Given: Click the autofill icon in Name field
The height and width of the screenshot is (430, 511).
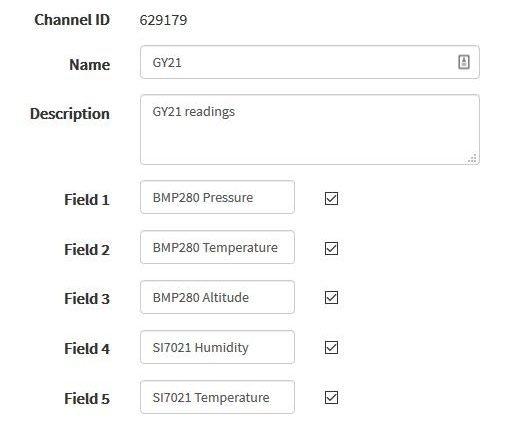Looking at the screenshot, I should coord(464,62).
